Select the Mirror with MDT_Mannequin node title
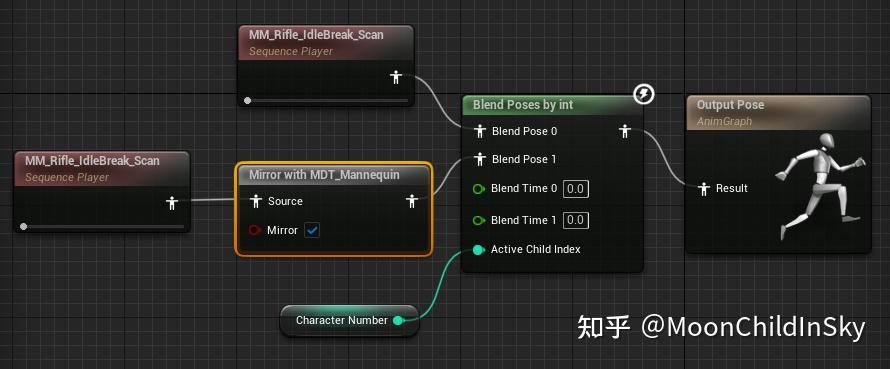 tap(324, 175)
